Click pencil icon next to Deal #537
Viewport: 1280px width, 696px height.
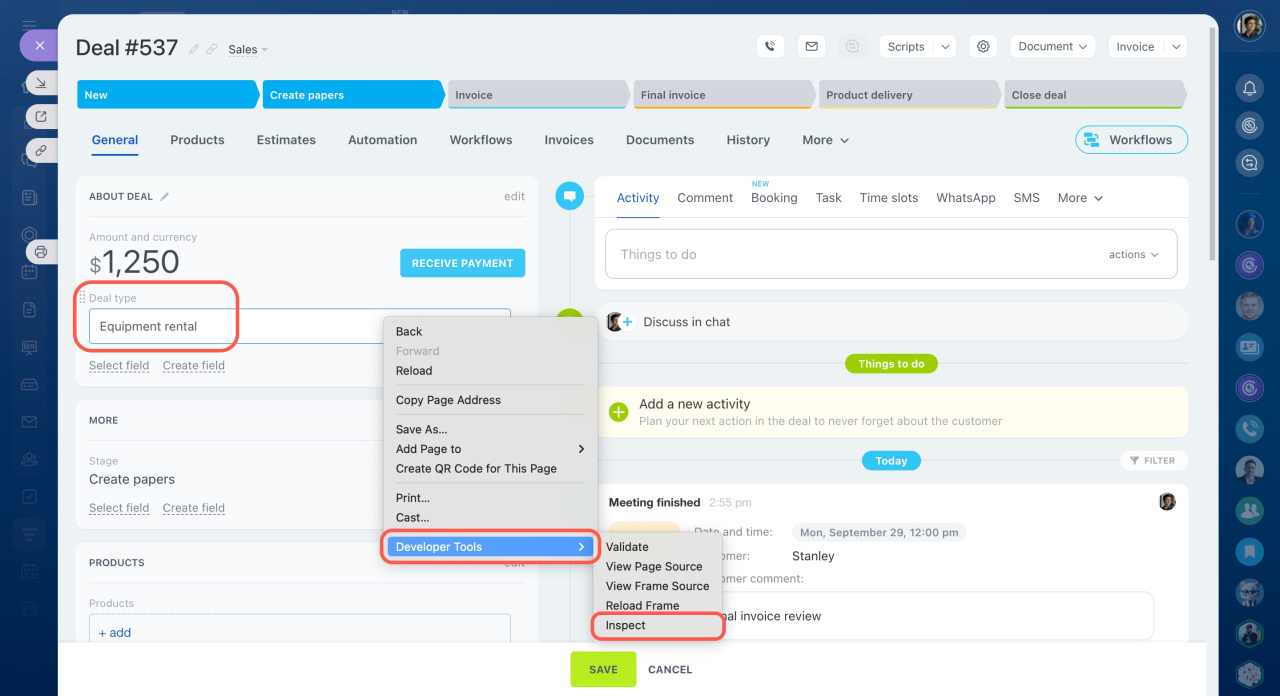coord(194,49)
